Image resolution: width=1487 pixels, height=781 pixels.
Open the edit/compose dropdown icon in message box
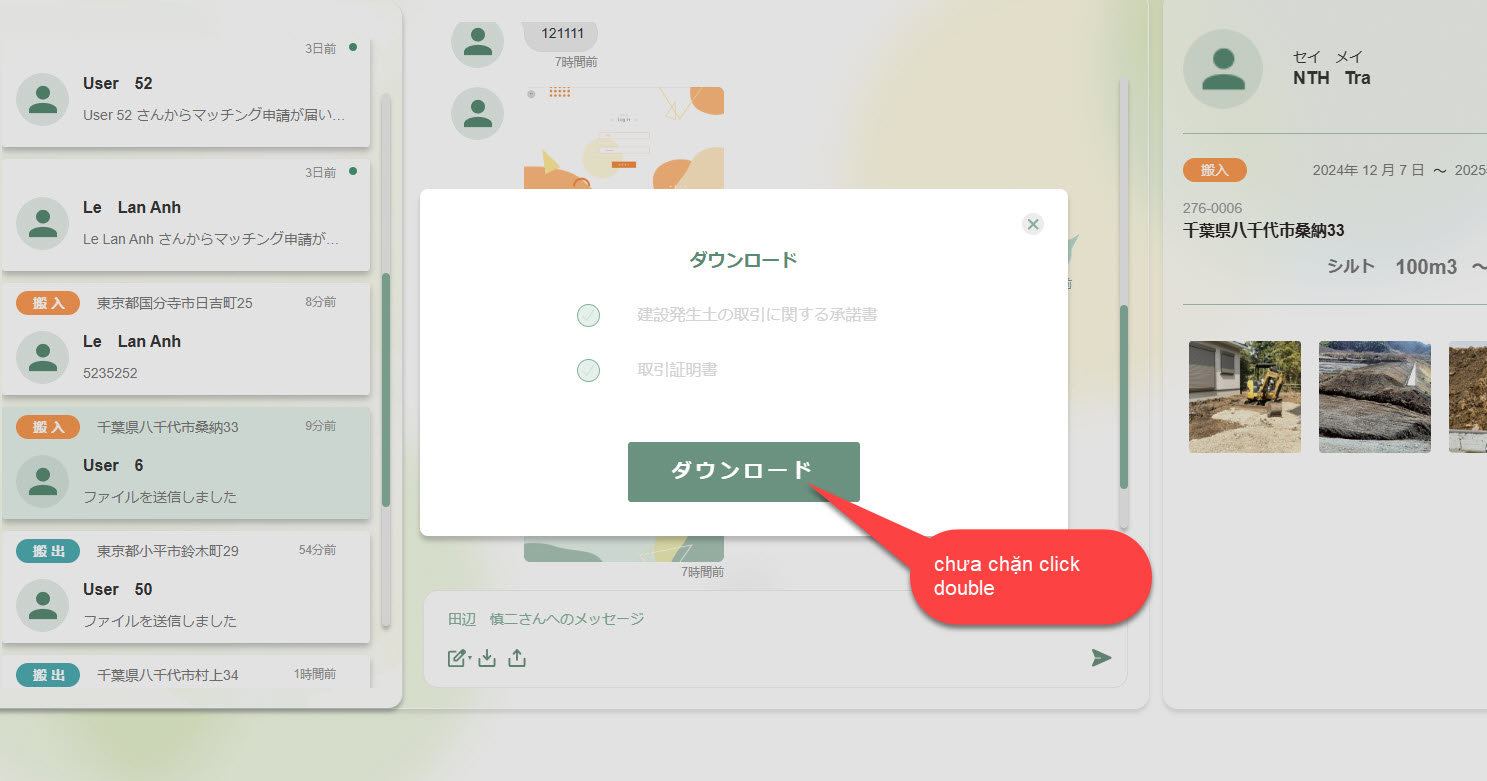(x=458, y=658)
